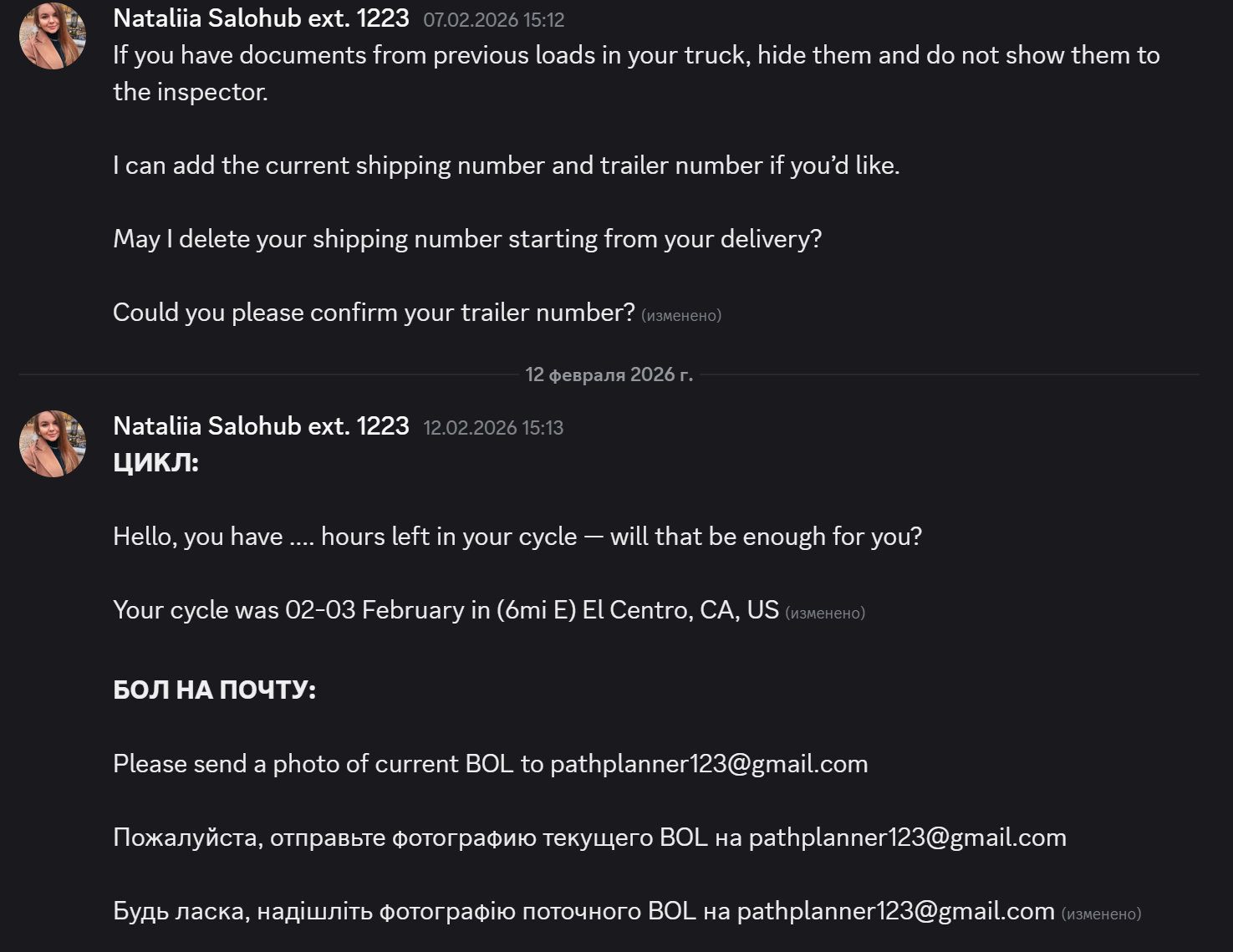Click the 07.02.2026 15:12 timestamp

tap(493, 20)
